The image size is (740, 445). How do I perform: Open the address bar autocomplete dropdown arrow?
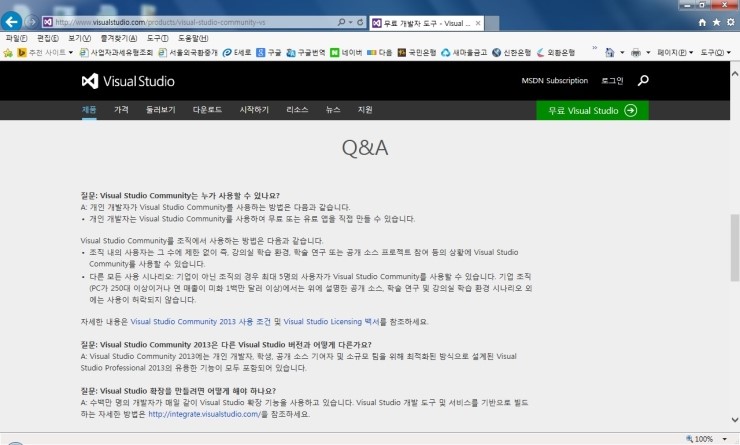click(x=351, y=22)
